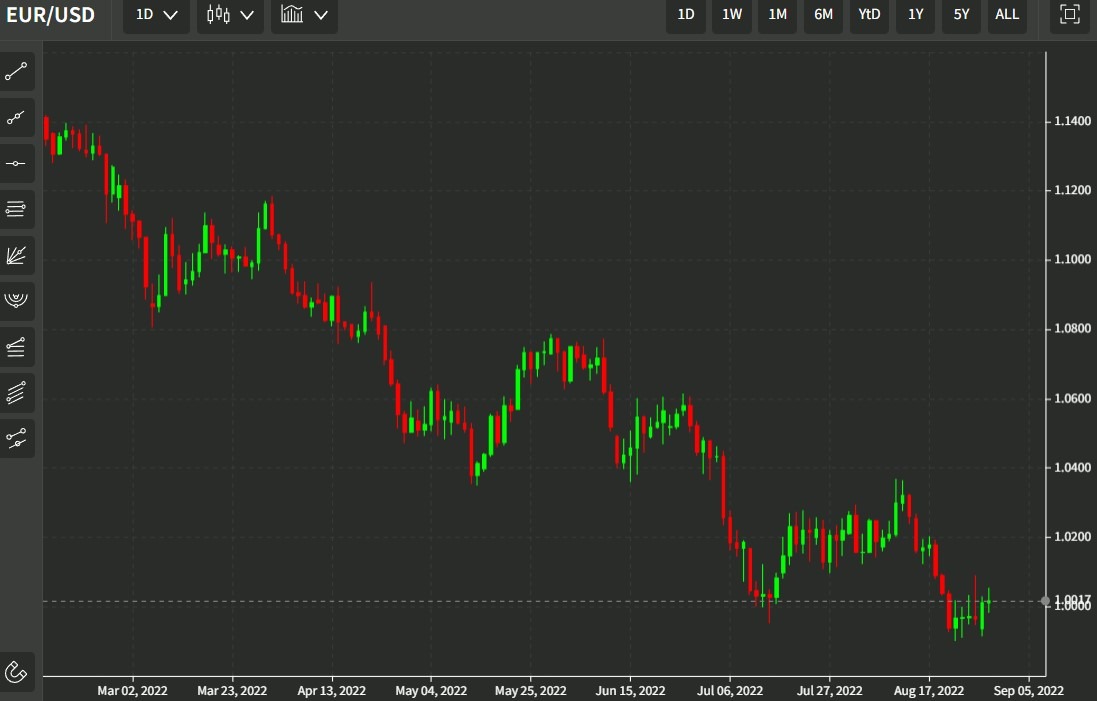Select the parallel channel lines tool

click(x=16, y=392)
